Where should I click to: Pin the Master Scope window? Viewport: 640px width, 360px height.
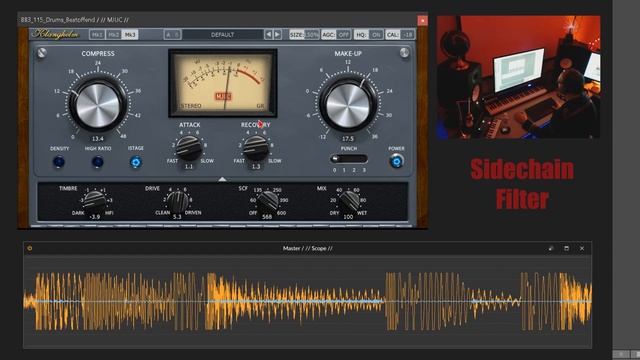tap(551, 248)
